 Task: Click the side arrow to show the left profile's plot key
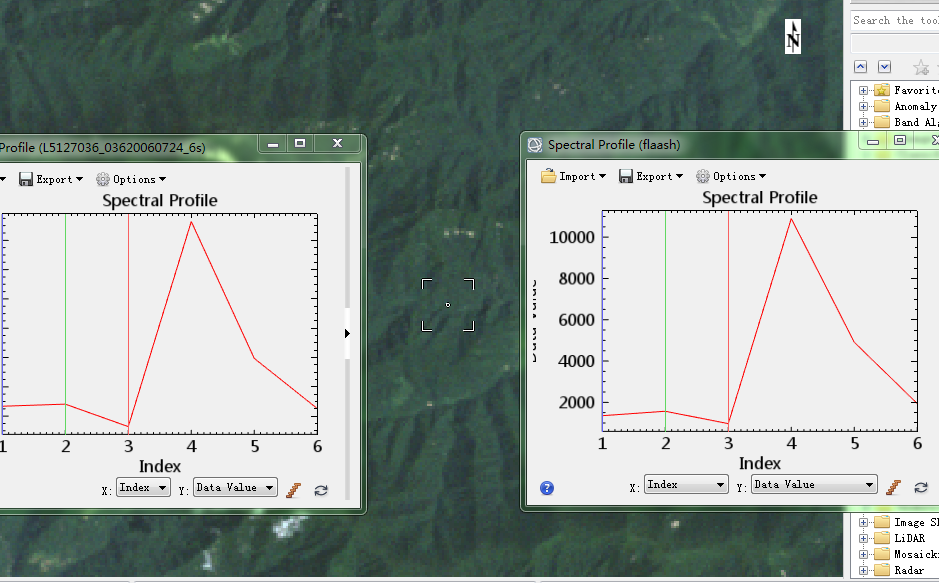347,333
